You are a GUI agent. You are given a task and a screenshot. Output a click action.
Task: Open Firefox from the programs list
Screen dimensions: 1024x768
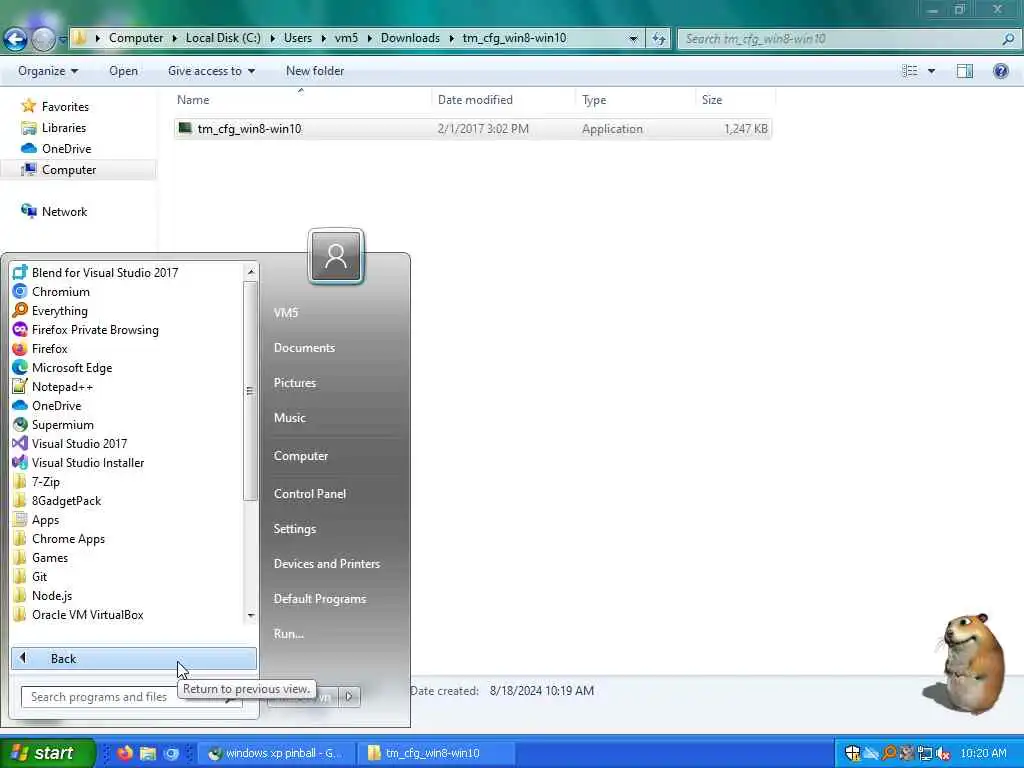[50, 348]
